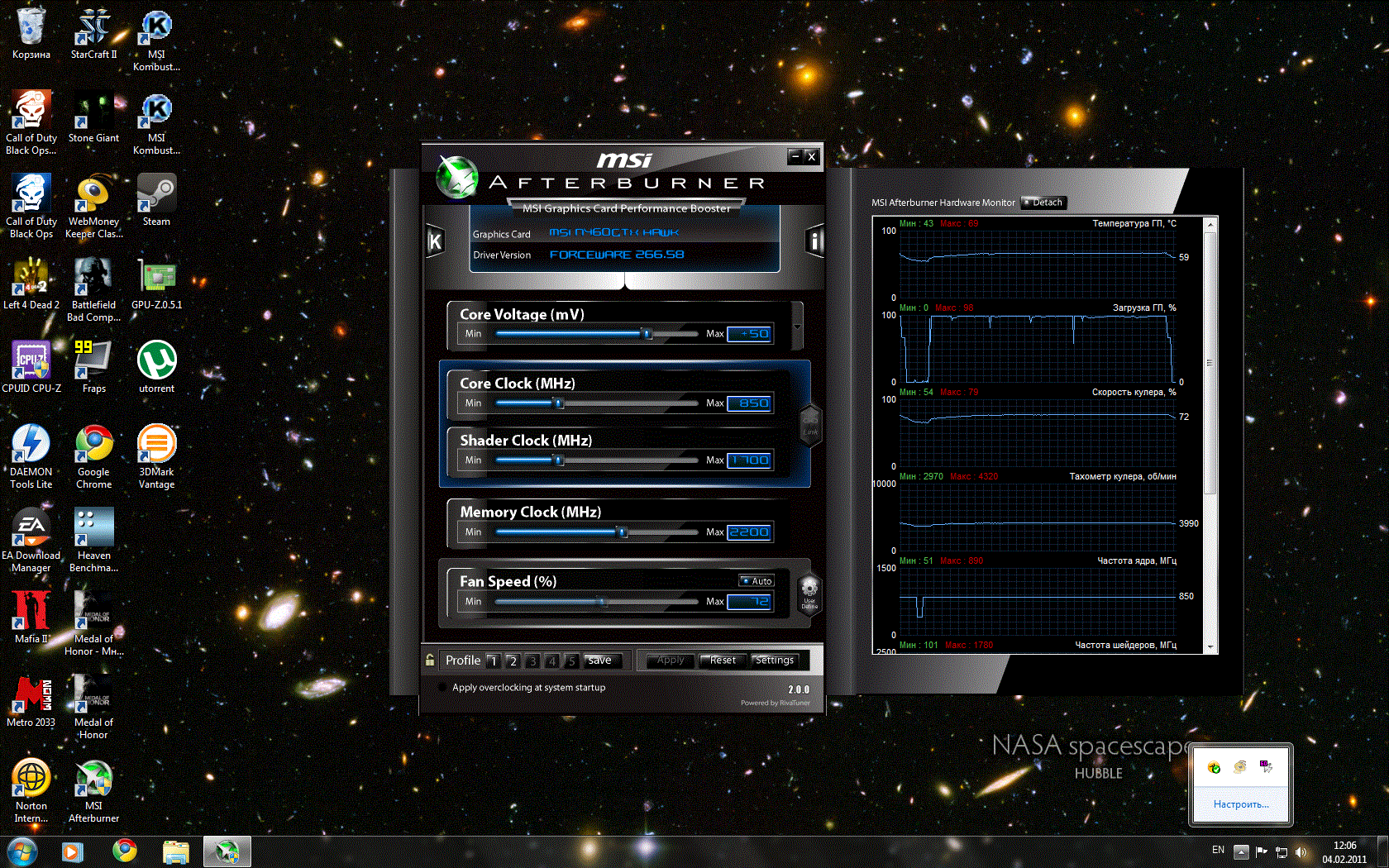This screenshot has height=868, width=1389.
Task: Select the Корзина recycle bin icon
Action: (31, 35)
